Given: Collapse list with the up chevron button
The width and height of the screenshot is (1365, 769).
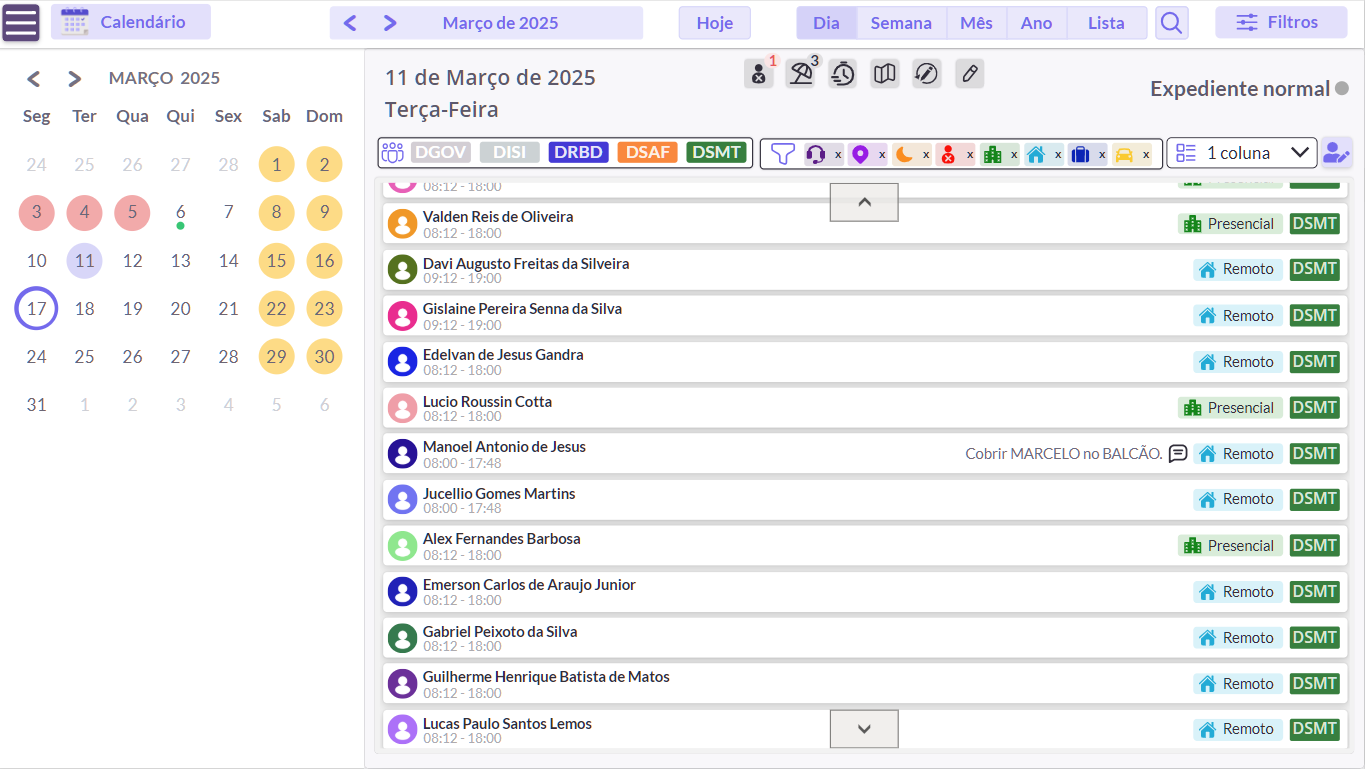Looking at the screenshot, I should (864, 202).
